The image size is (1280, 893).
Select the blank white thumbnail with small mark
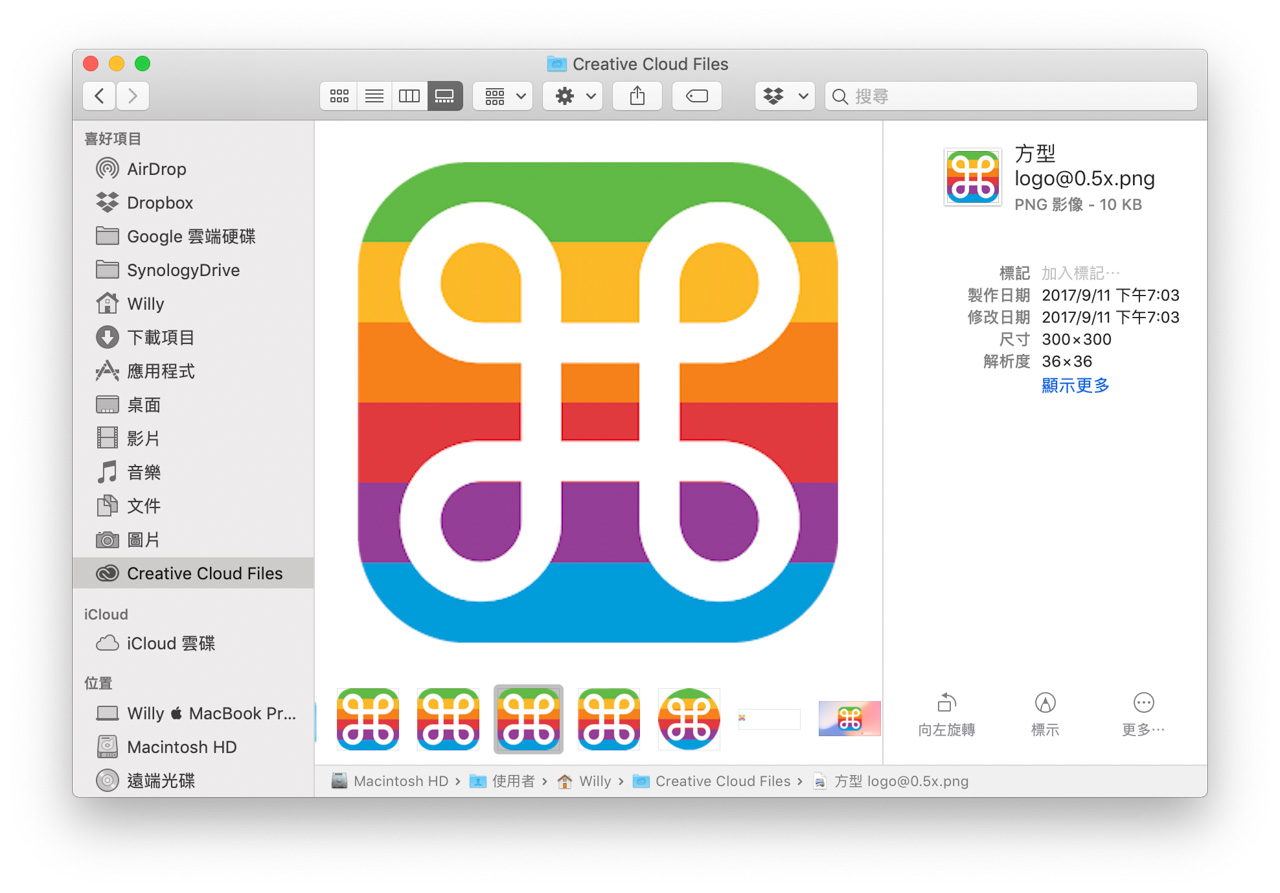point(769,719)
